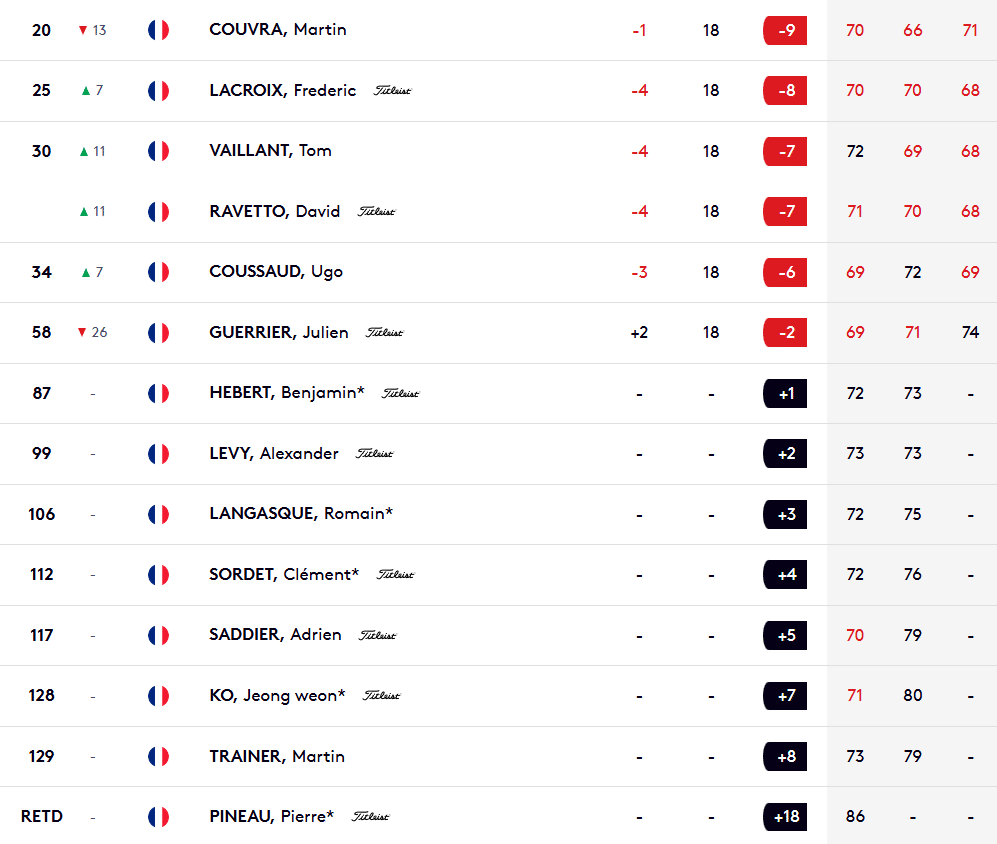Click the Titleist logo next to LEVY, Alexander
This screenshot has height=844, width=997.
point(375,454)
